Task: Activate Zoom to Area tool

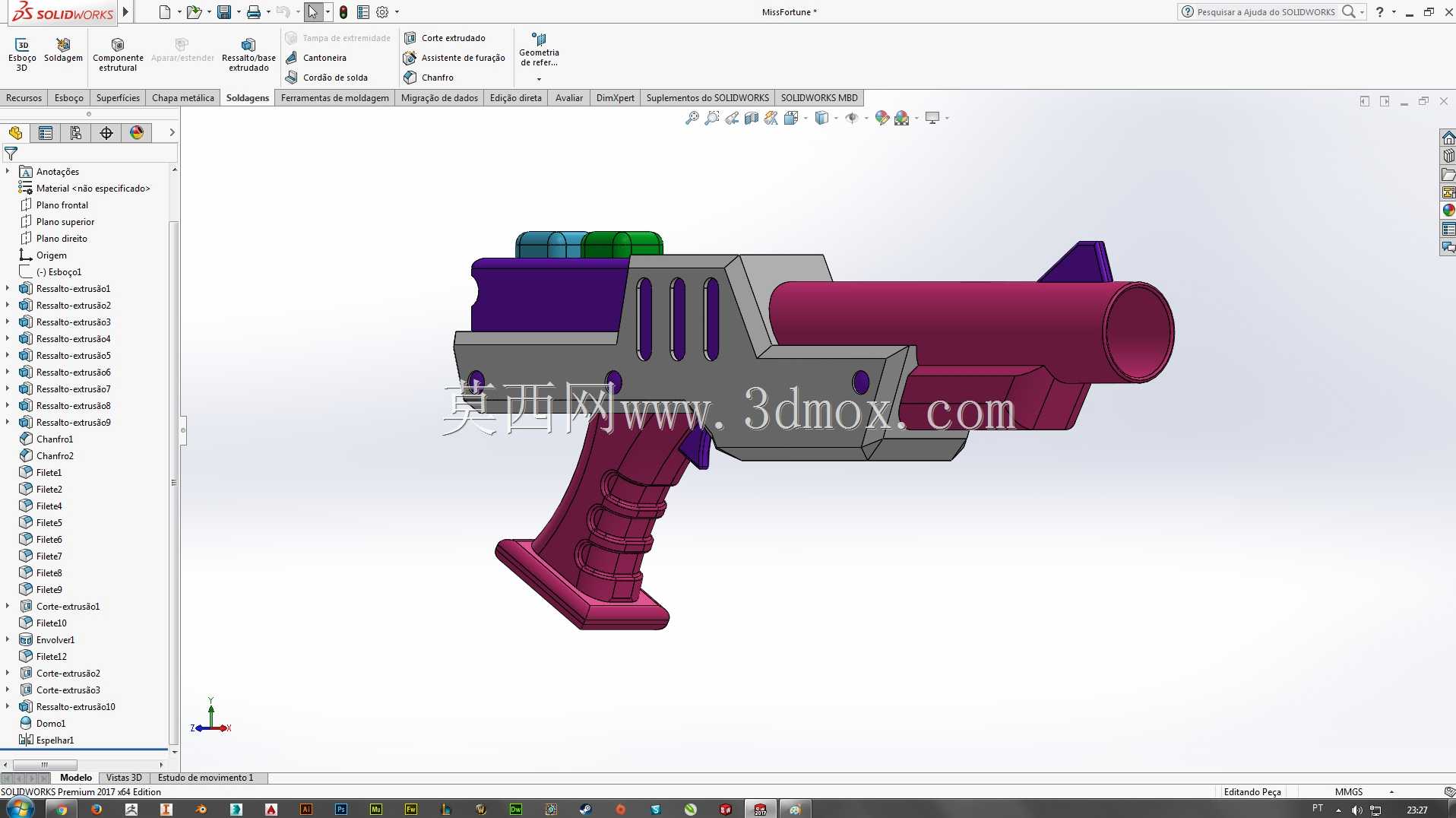Action: pos(711,118)
